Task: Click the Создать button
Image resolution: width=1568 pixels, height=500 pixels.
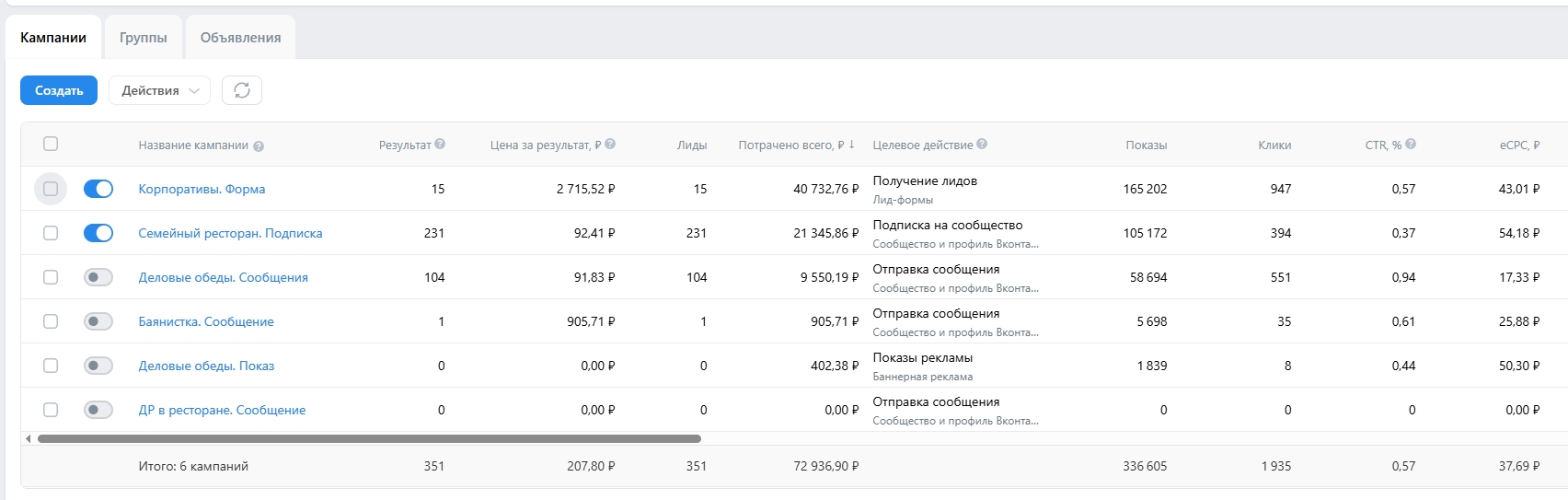Action: pyautogui.click(x=59, y=90)
